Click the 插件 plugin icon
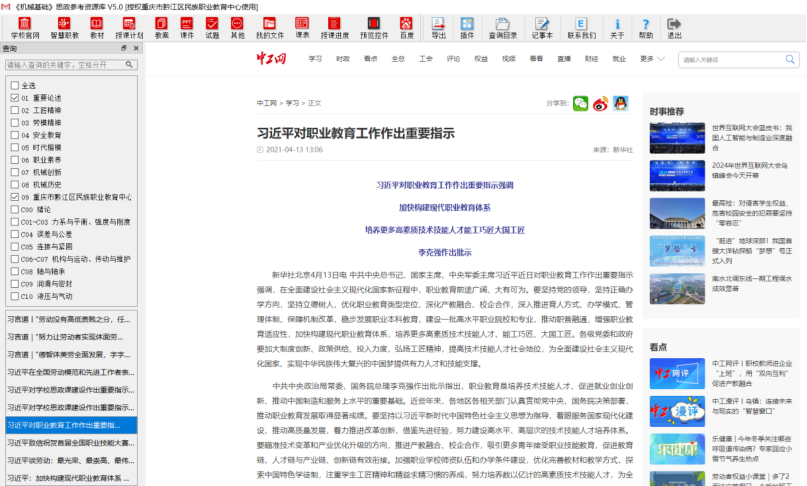807x486 pixels. [x=467, y=28]
